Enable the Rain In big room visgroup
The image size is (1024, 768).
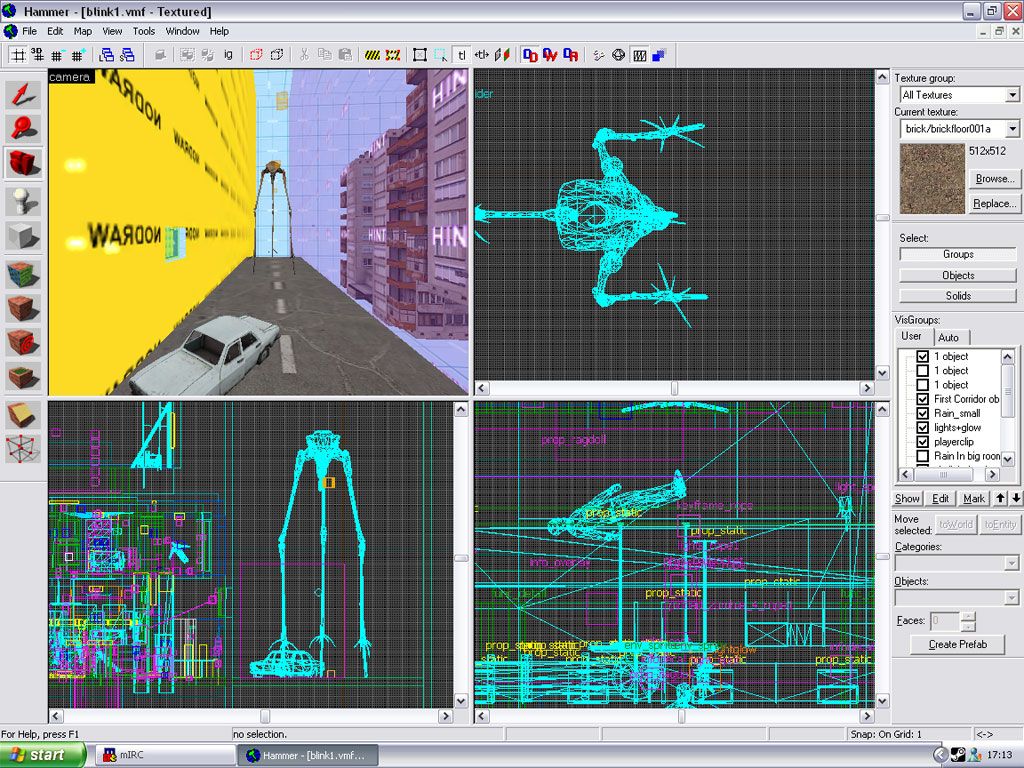pos(923,456)
